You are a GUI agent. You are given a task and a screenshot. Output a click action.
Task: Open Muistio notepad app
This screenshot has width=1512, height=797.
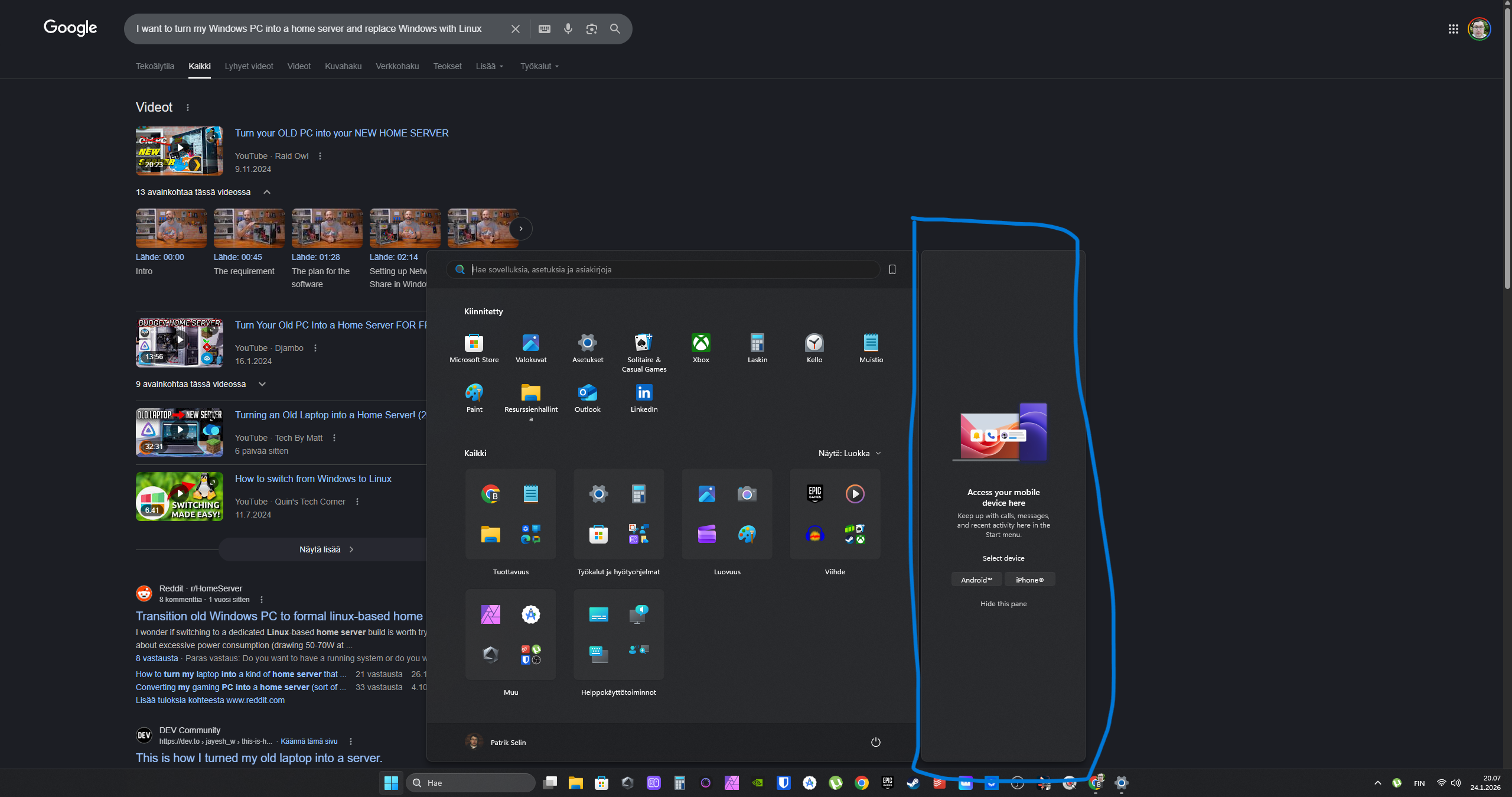[871, 348]
